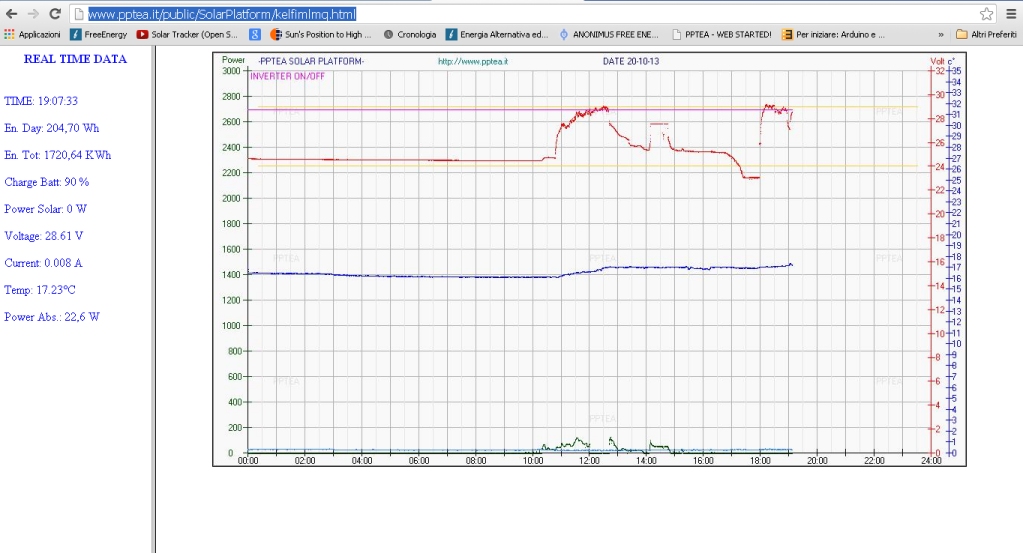Click the DATE 20-10-13 chart label

click(x=631, y=61)
